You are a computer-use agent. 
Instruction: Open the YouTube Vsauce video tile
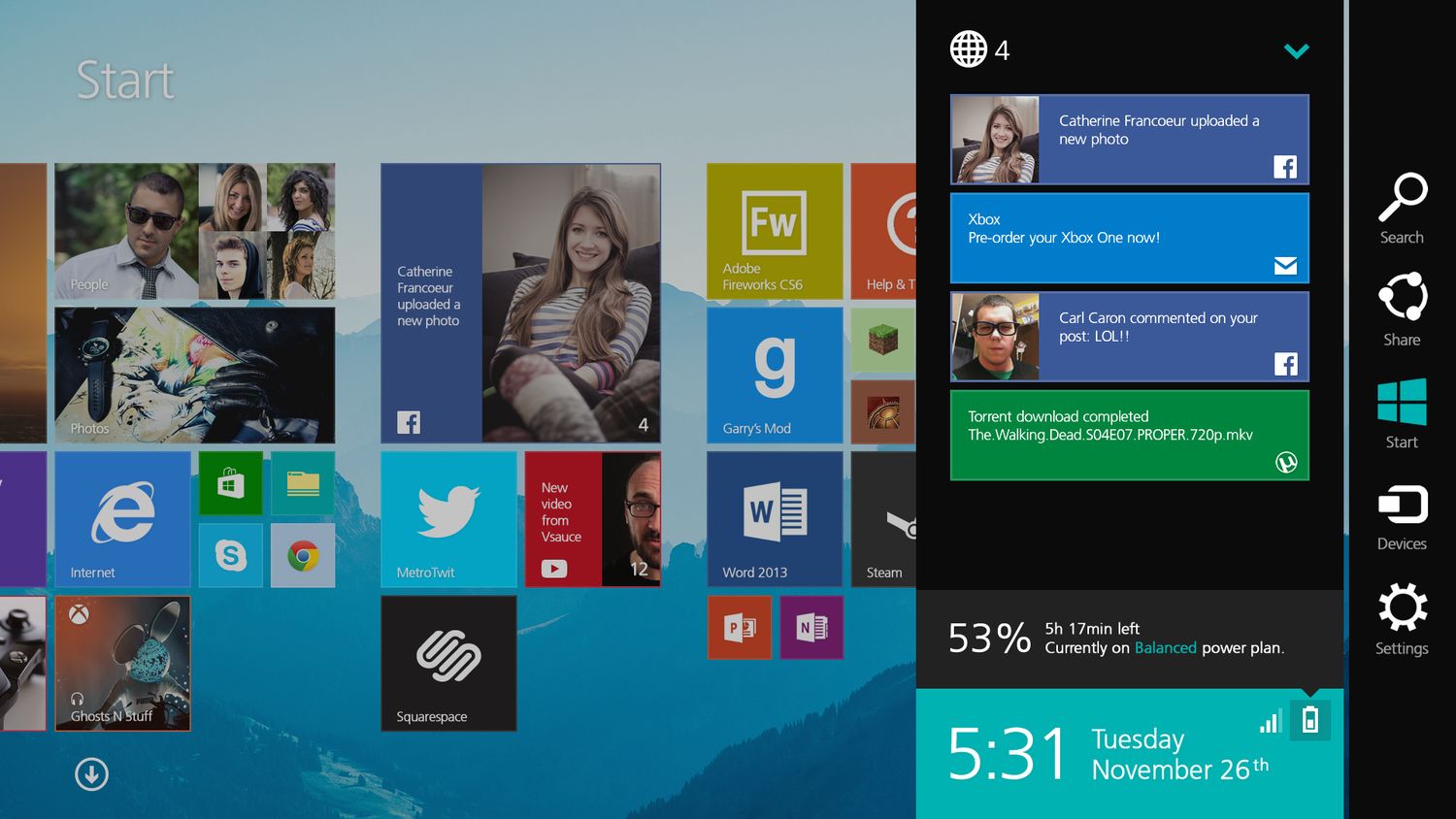pyautogui.click(x=592, y=519)
